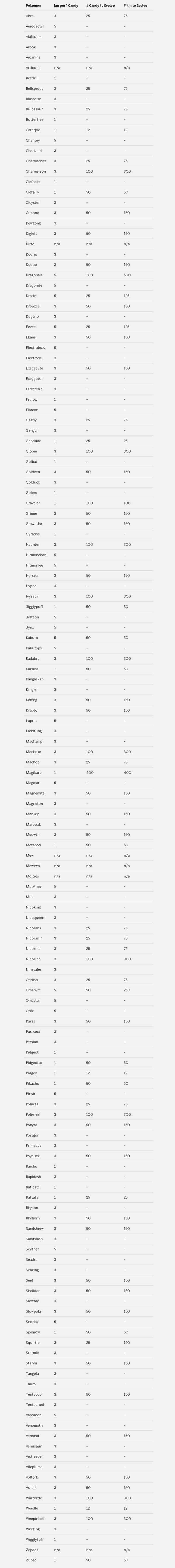Select the Charmander entry in the table
The image size is (175, 1568).
coord(36,161)
